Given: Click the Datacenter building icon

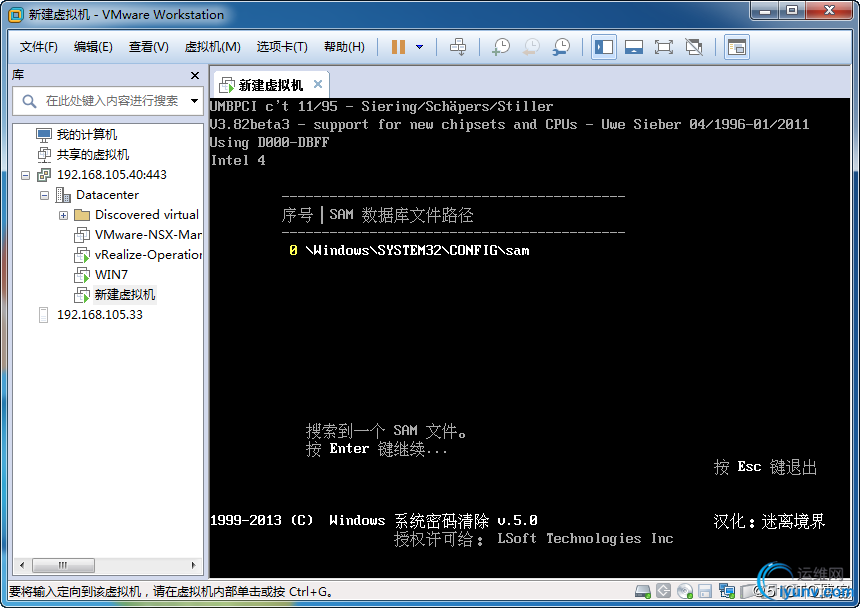Looking at the screenshot, I should pyautogui.click(x=63, y=195).
